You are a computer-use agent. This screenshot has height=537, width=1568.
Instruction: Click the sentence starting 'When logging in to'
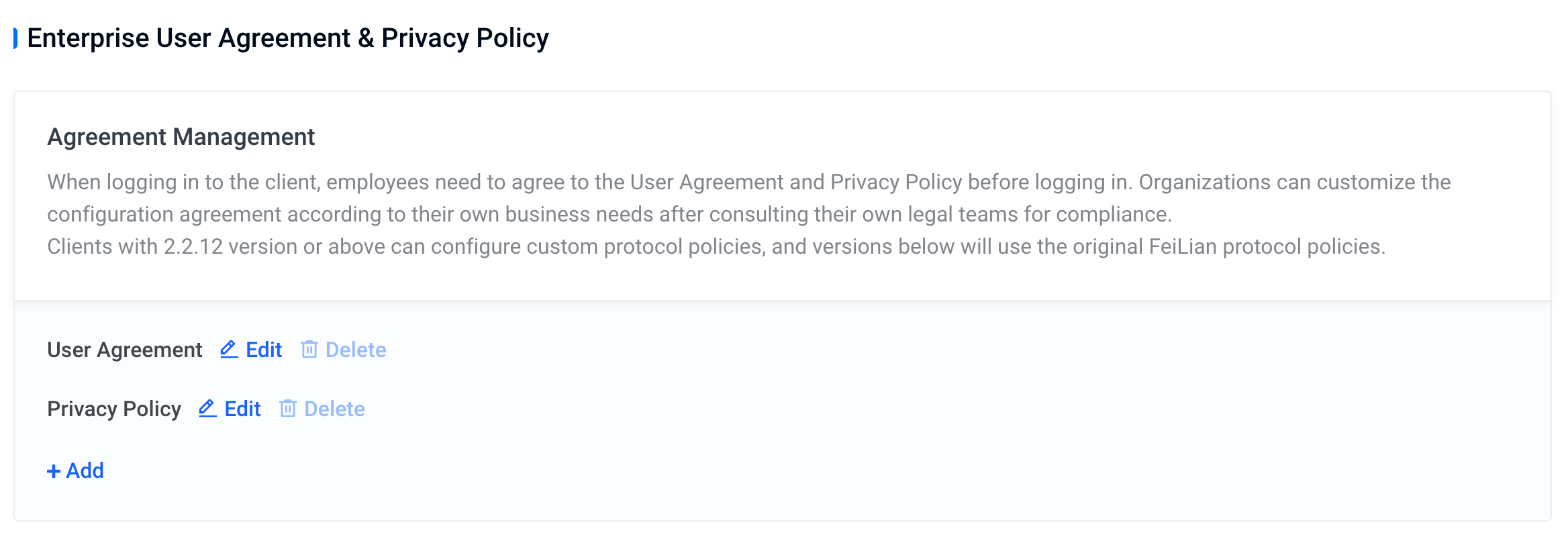click(x=589, y=182)
